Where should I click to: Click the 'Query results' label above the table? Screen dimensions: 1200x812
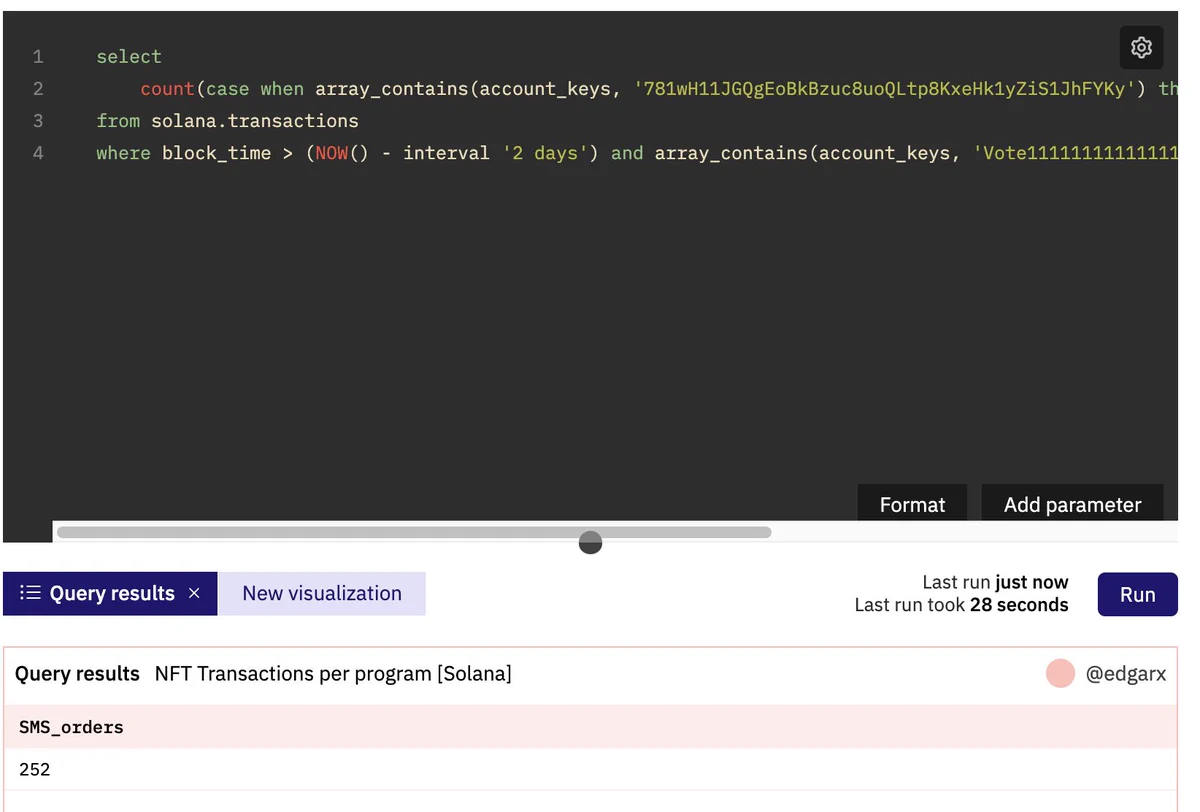pos(77,673)
